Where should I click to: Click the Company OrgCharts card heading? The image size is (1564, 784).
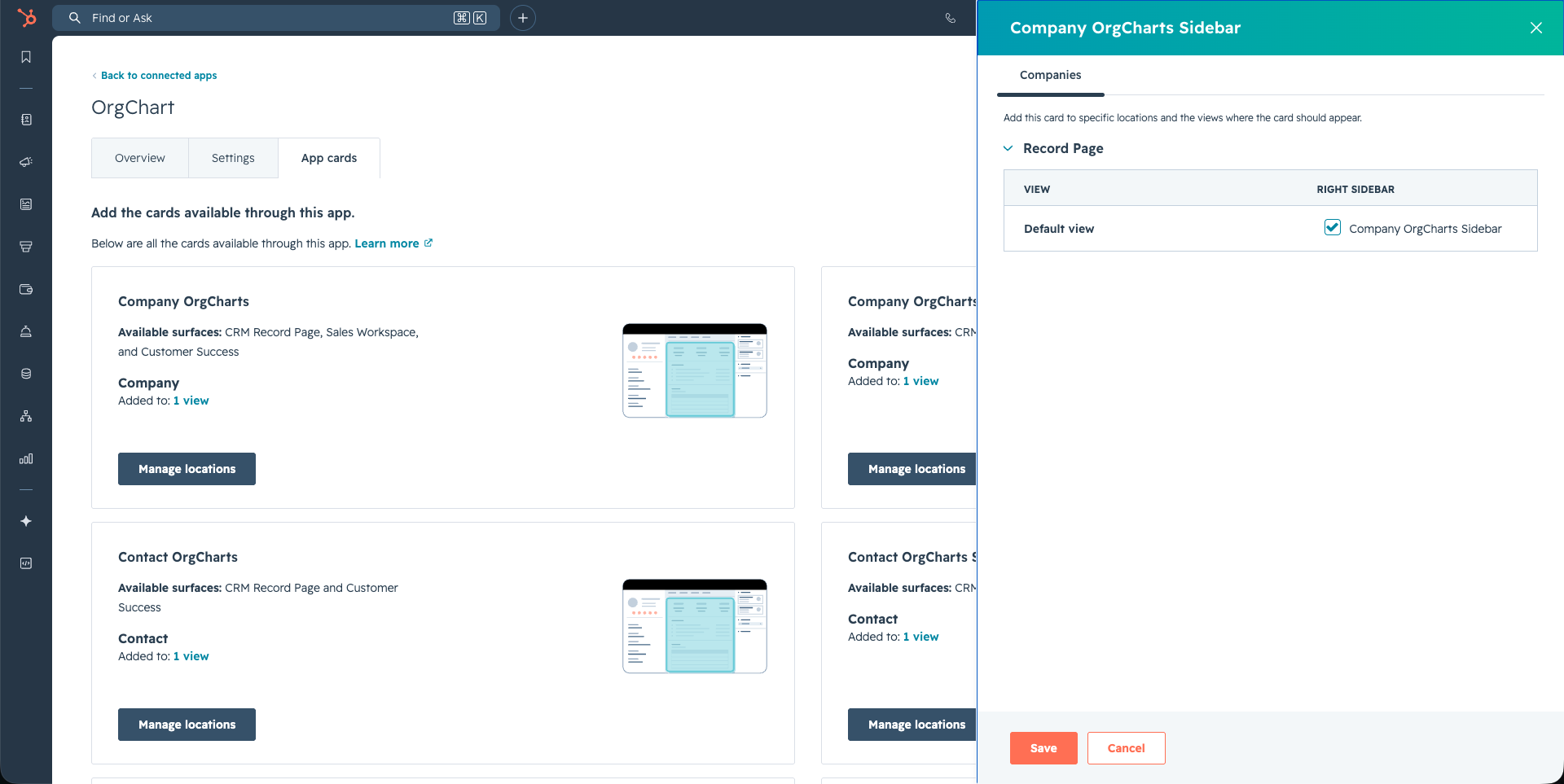(x=183, y=301)
